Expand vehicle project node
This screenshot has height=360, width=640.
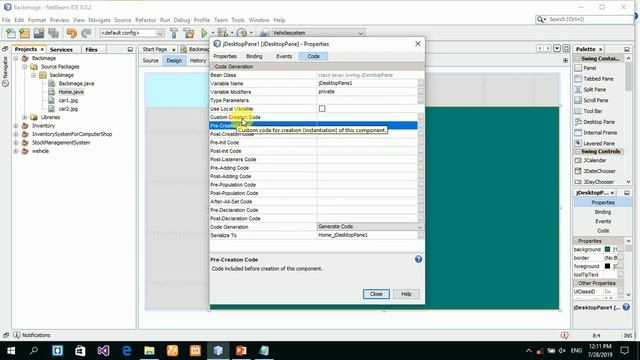coord(16,151)
